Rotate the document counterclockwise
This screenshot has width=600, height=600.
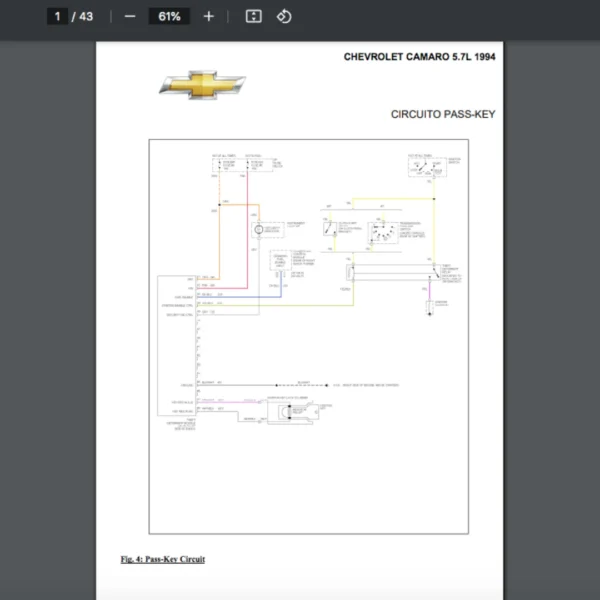point(284,16)
